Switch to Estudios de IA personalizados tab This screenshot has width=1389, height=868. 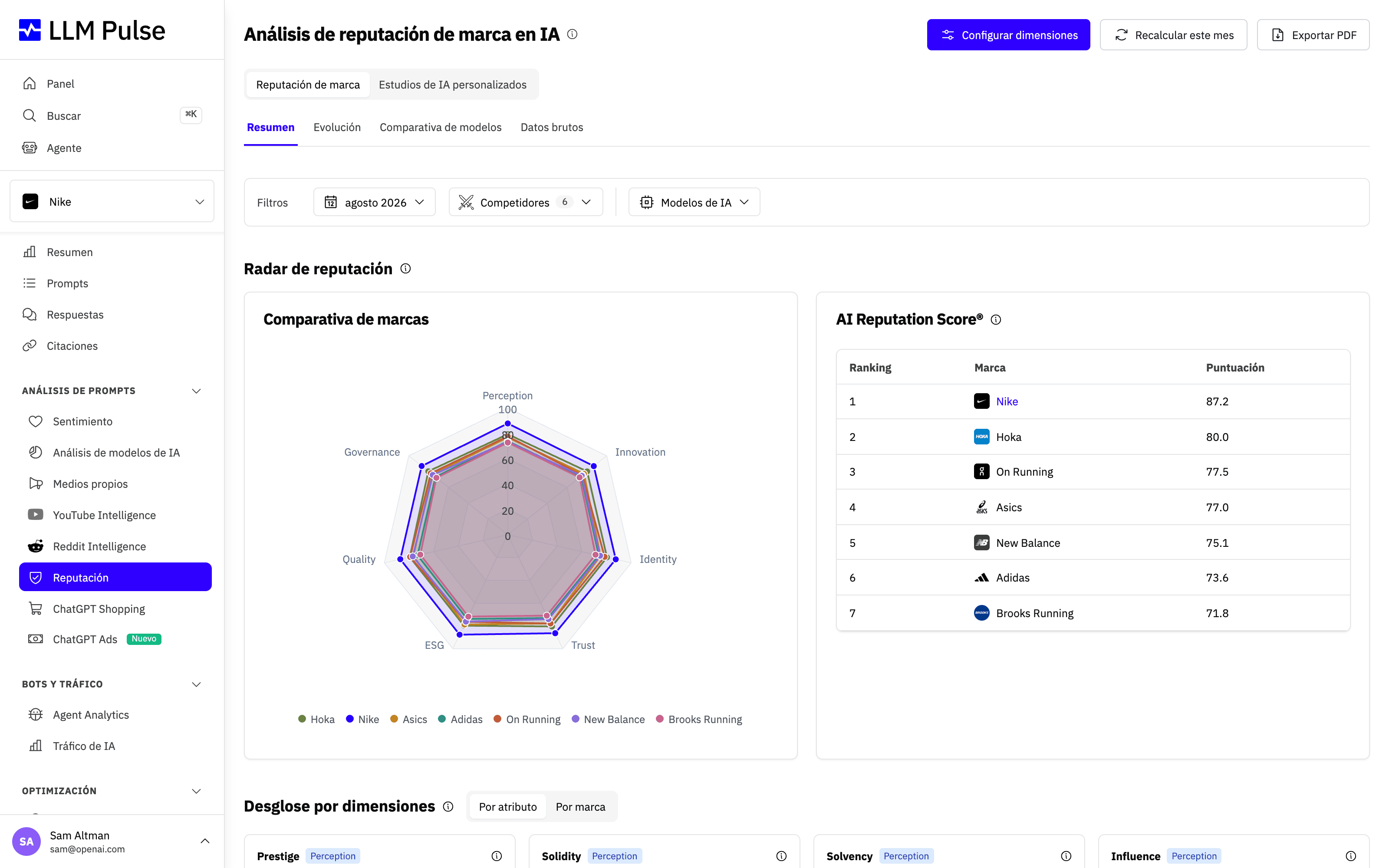[x=452, y=84]
